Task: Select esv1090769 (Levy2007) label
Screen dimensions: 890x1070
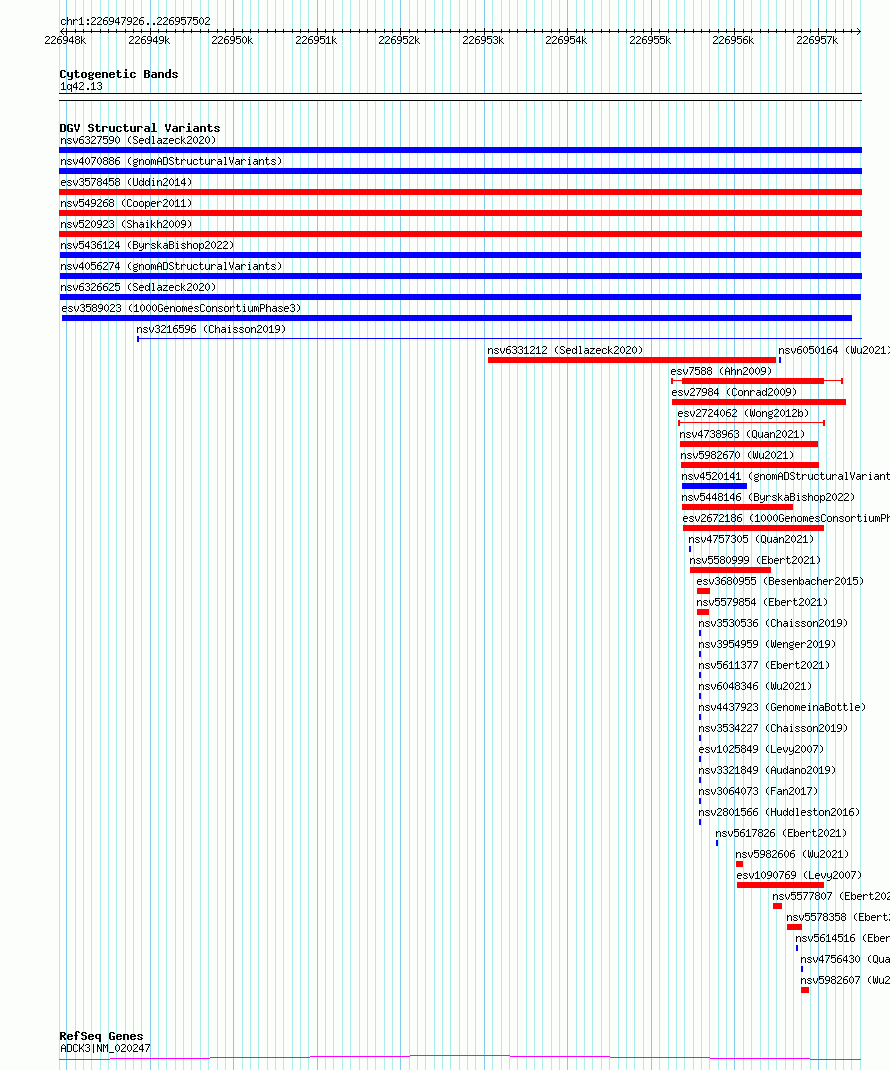Action: [799, 876]
